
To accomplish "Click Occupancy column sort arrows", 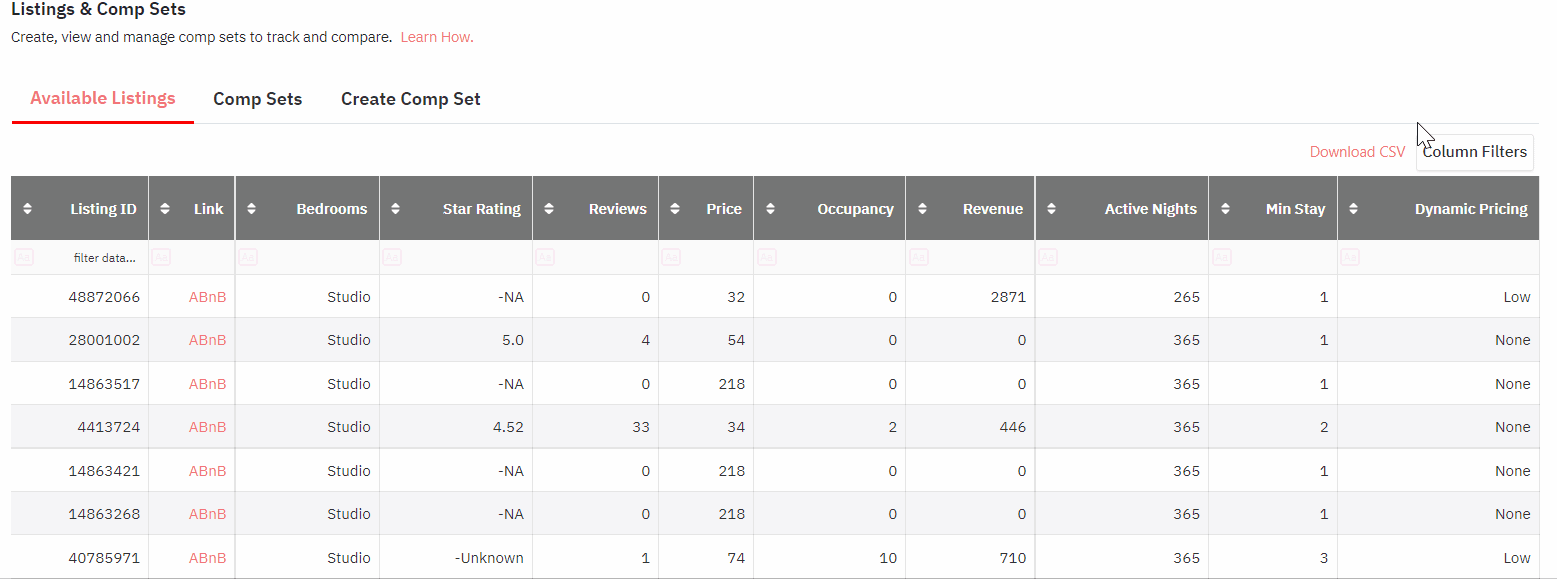I will [x=770, y=209].
